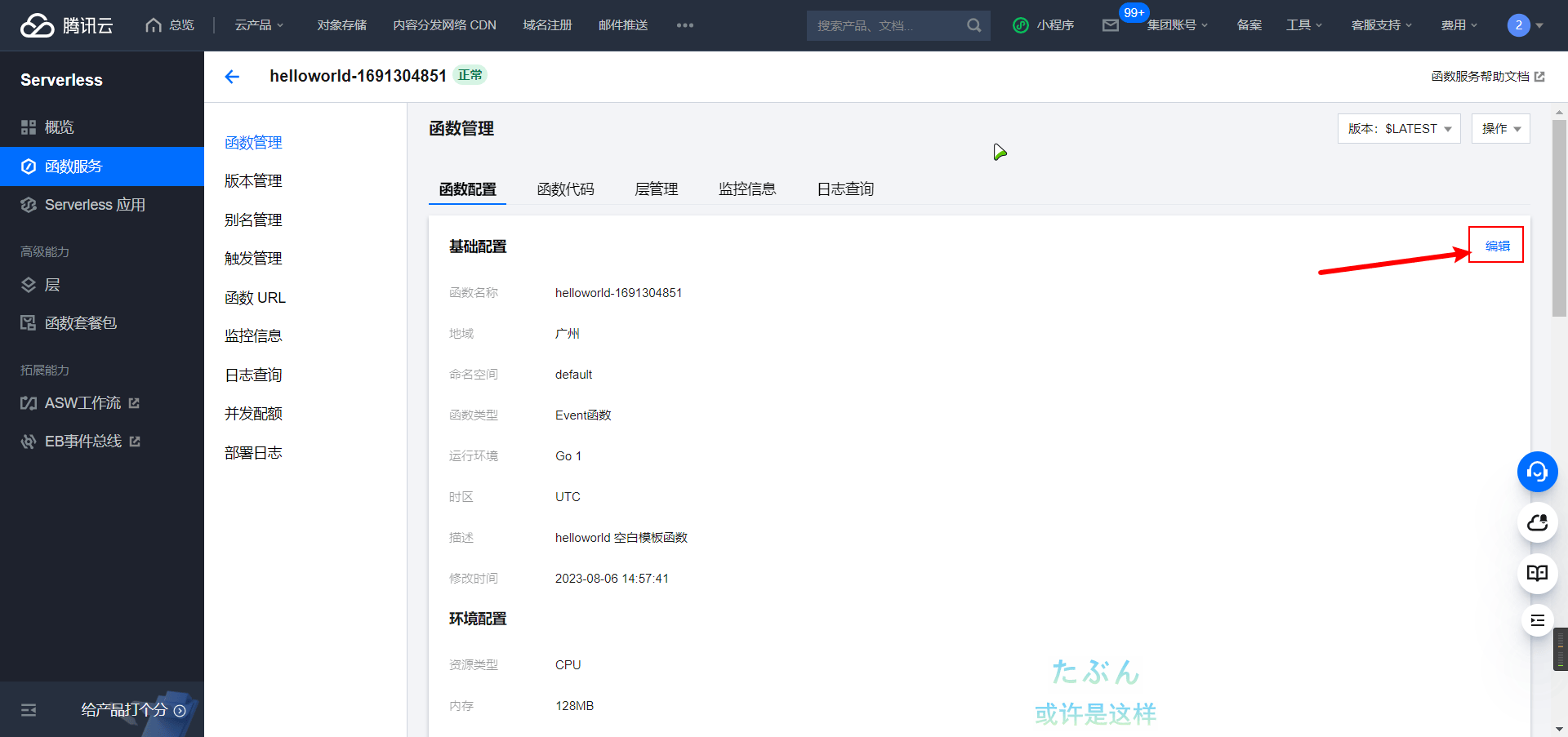Open the 操作 dropdown menu
This screenshot has width=1568, height=737.
tap(1500, 128)
